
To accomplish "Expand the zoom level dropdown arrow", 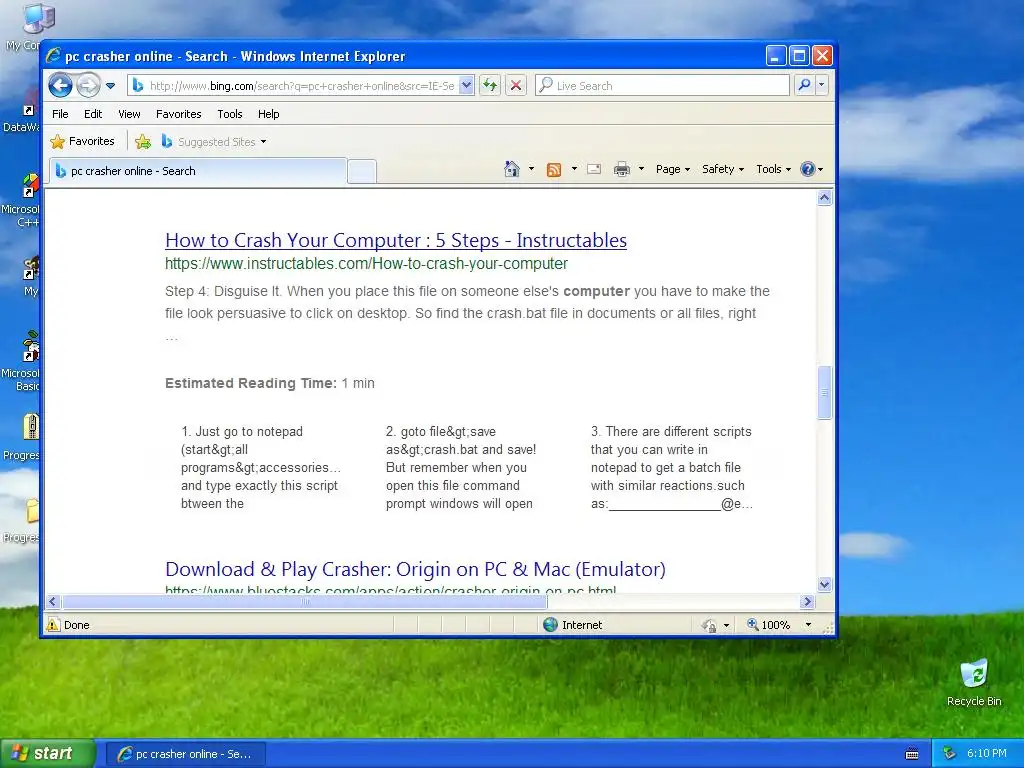I will [808, 625].
